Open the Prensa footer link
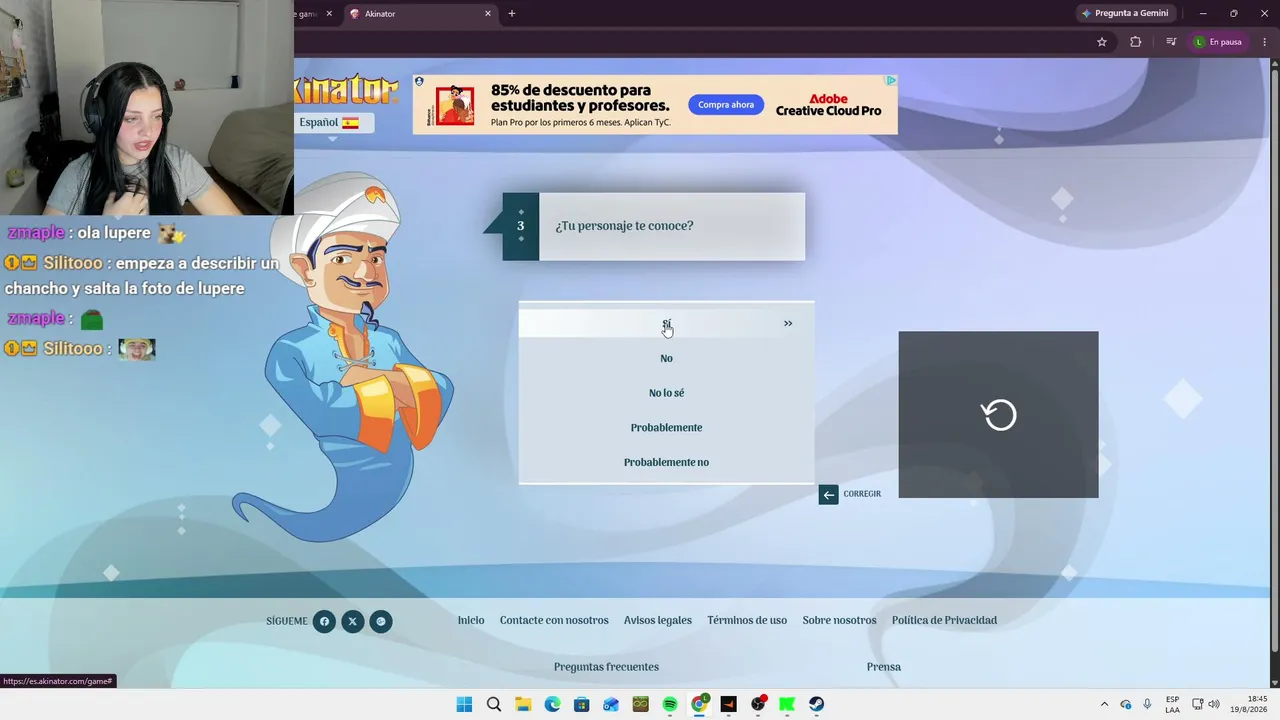 click(884, 667)
